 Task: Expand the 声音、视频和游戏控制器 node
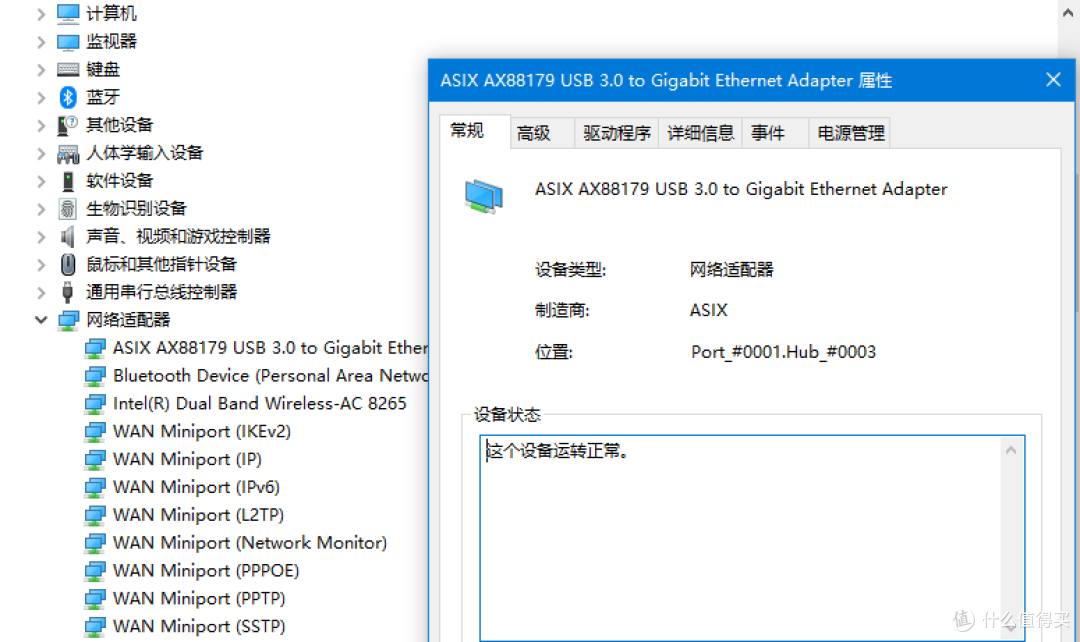tap(41, 237)
